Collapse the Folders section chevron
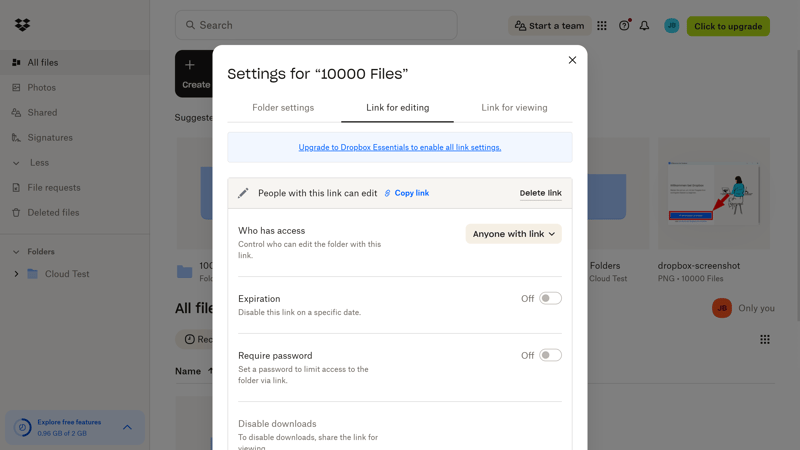The width and height of the screenshot is (800, 450). coord(16,252)
